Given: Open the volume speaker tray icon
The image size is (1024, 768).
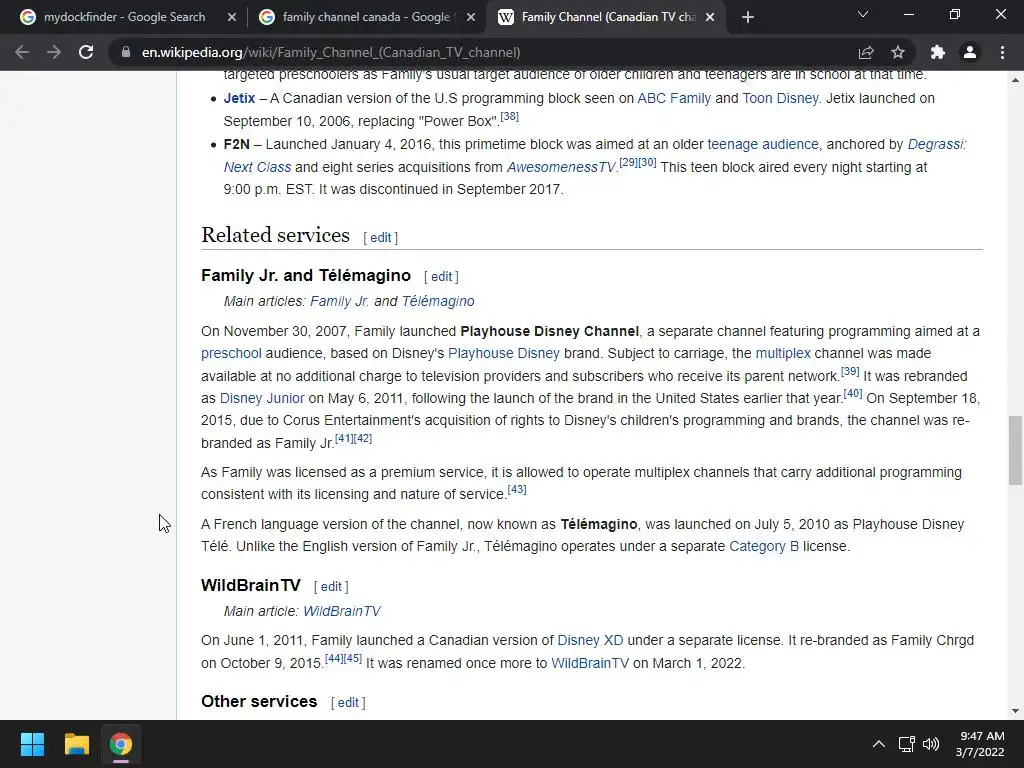Looking at the screenshot, I should pyautogui.click(x=931, y=744).
